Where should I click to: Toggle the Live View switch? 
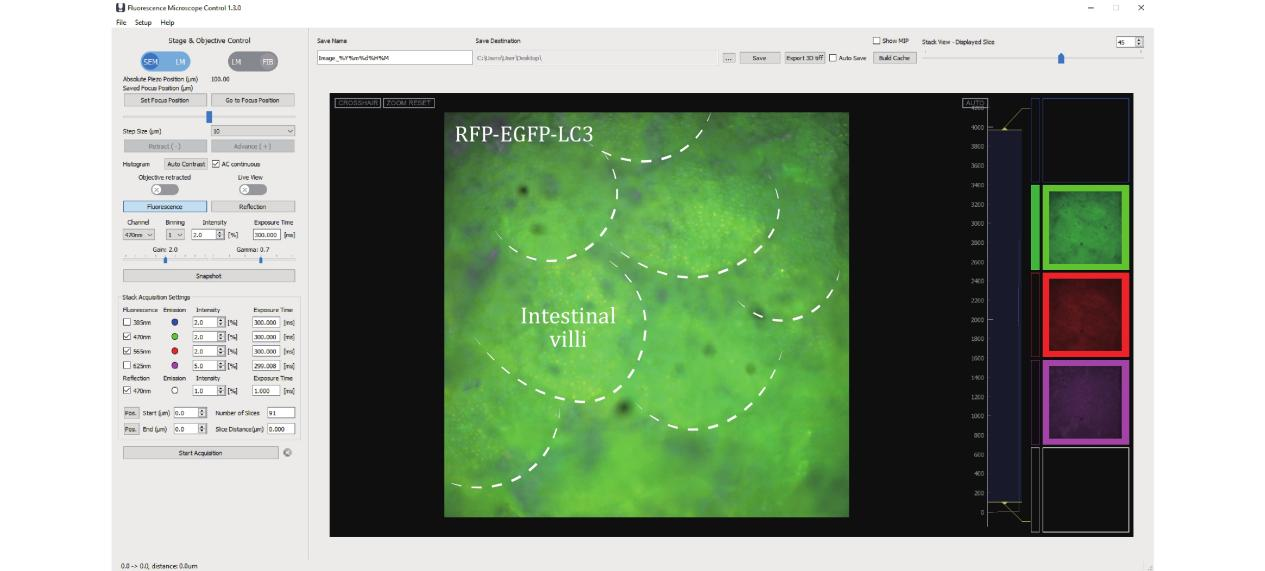tap(252, 189)
